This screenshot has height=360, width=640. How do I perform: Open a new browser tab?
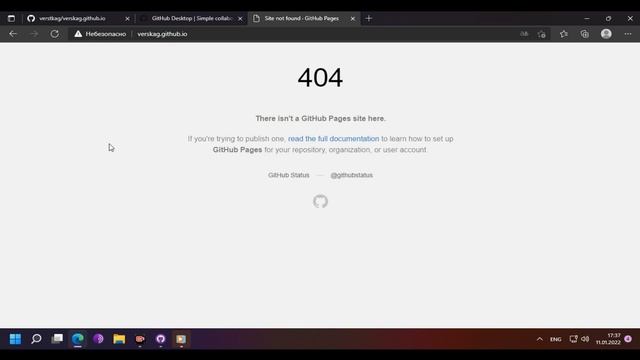pyautogui.click(x=369, y=18)
